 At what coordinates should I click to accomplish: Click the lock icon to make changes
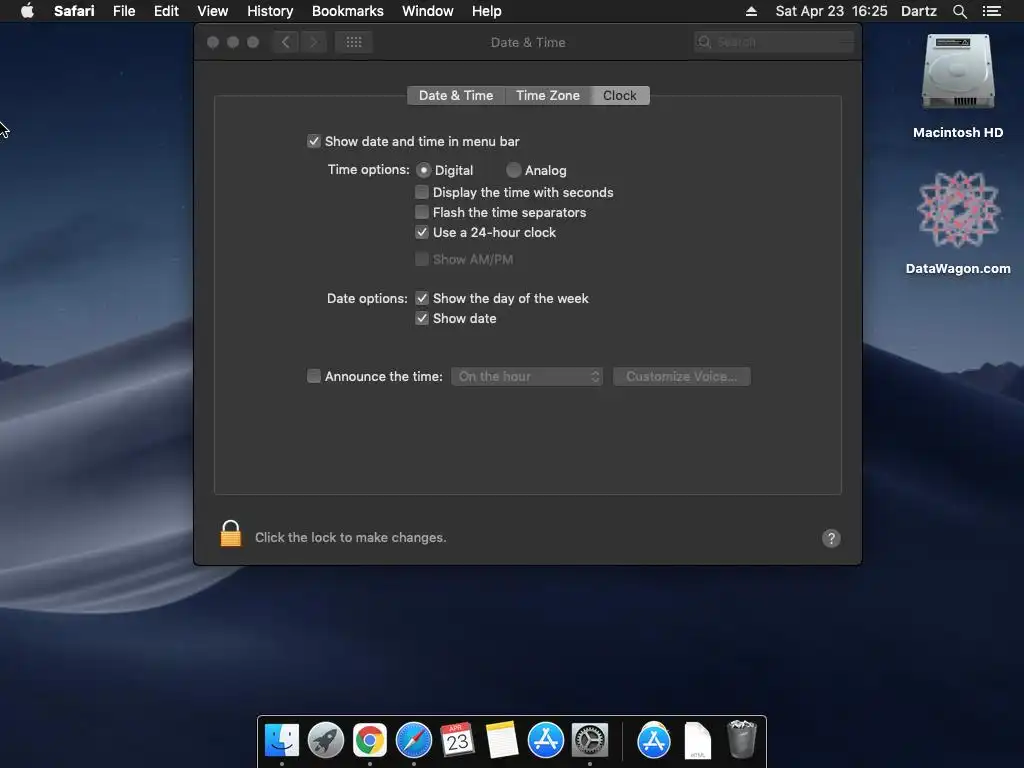point(231,534)
